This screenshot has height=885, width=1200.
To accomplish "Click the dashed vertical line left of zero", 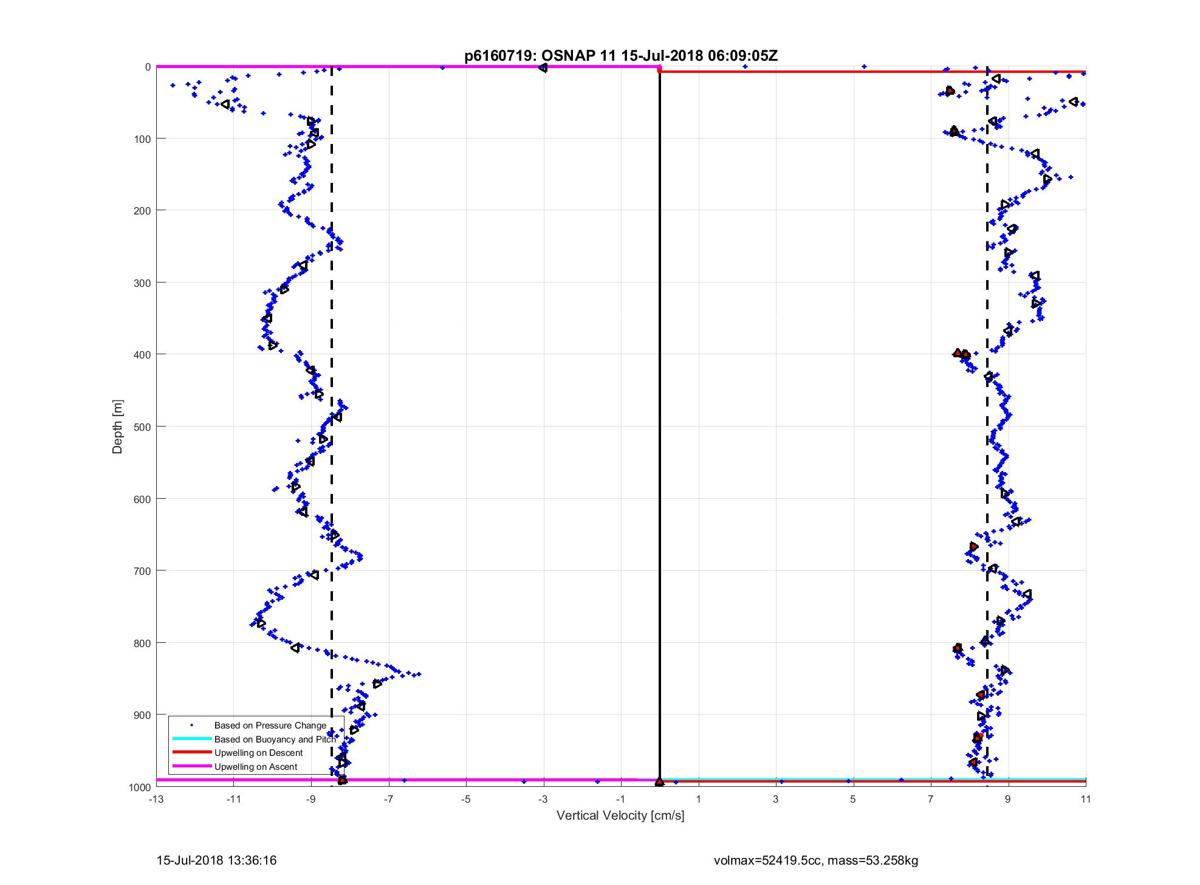I will click(x=332, y=425).
